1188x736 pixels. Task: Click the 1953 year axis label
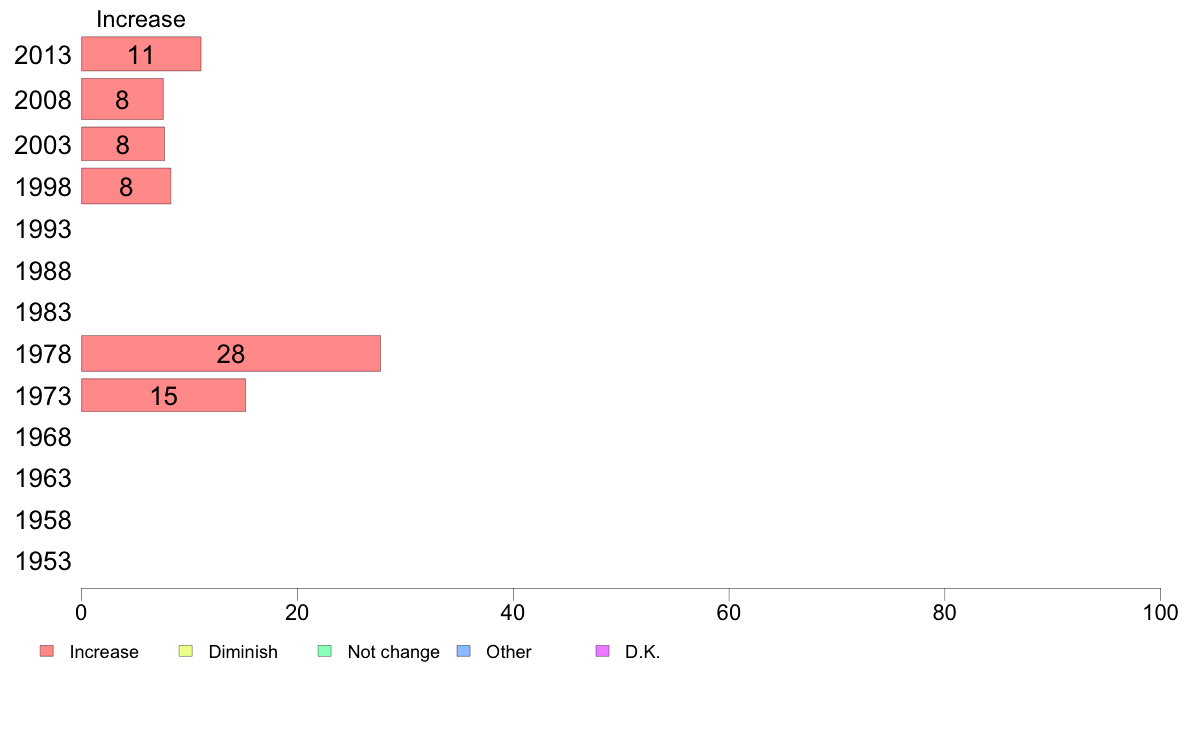click(x=43, y=561)
